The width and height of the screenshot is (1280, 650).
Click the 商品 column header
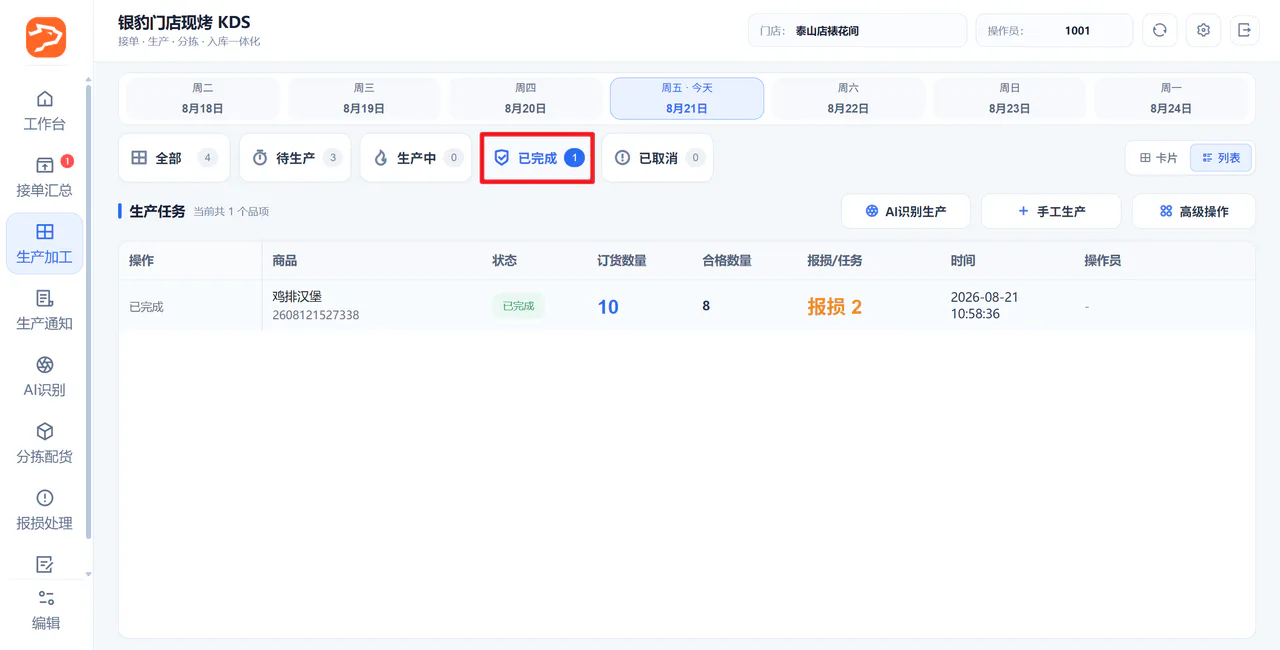pyautogui.click(x=285, y=261)
